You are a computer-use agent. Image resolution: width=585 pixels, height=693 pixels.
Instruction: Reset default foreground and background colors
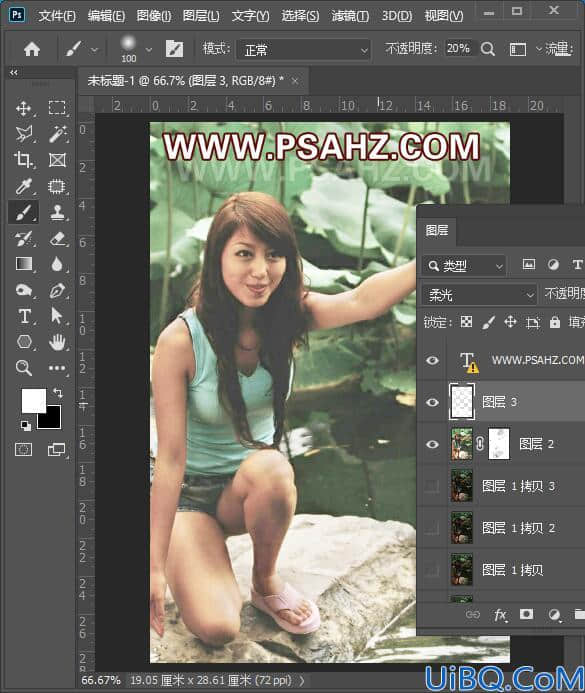26,425
